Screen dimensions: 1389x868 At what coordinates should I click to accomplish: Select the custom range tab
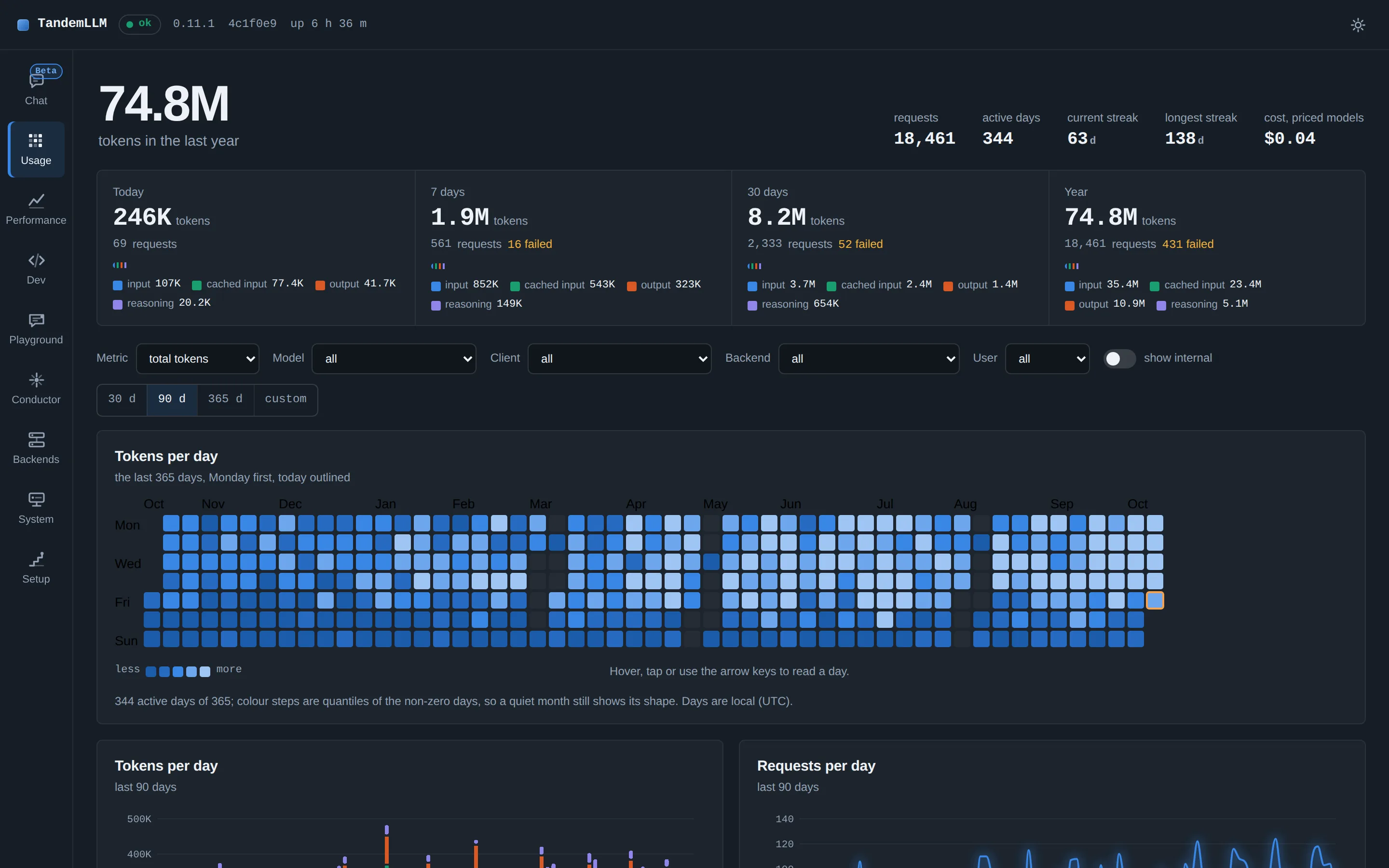coord(285,400)
